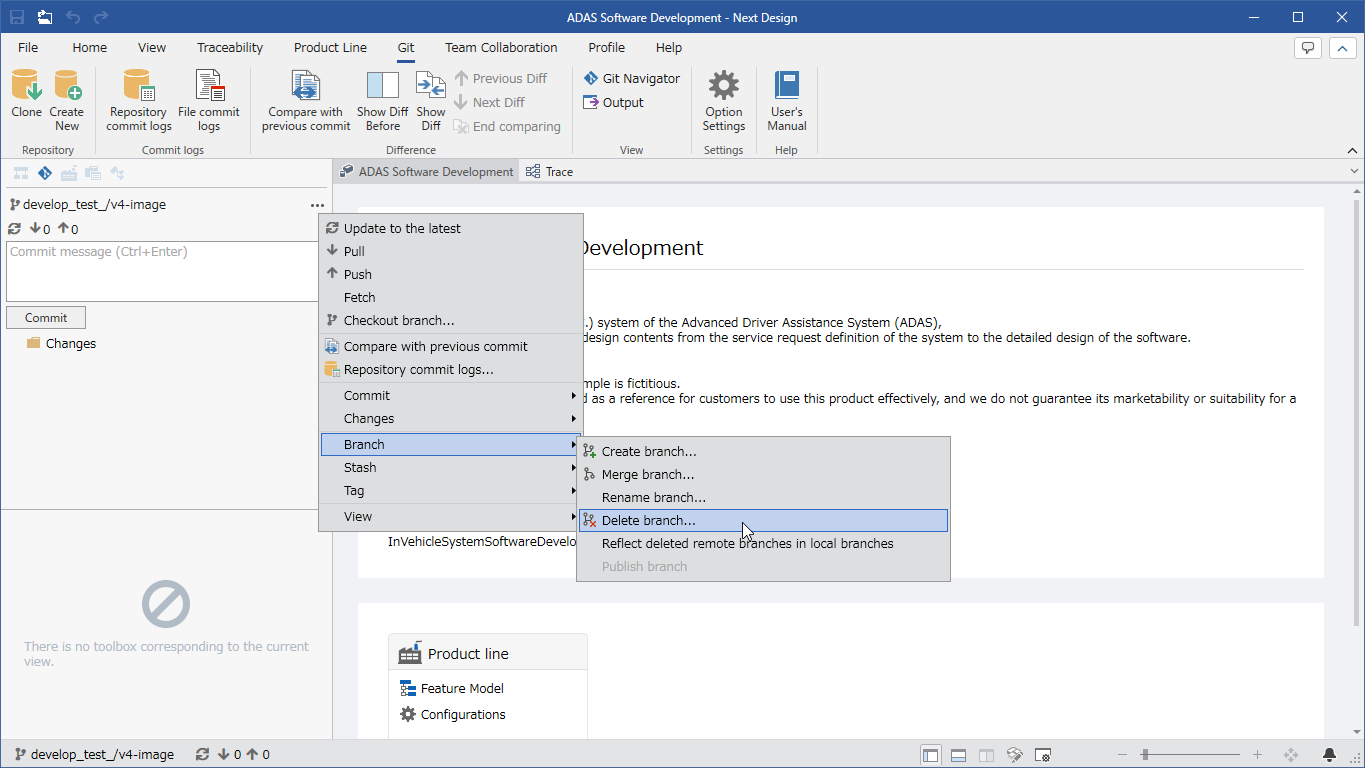The width and height of the screenshot is (1365, 768).
Task: Toggle Git Navigator panel in View group
Action: click(x=631, y=78)
